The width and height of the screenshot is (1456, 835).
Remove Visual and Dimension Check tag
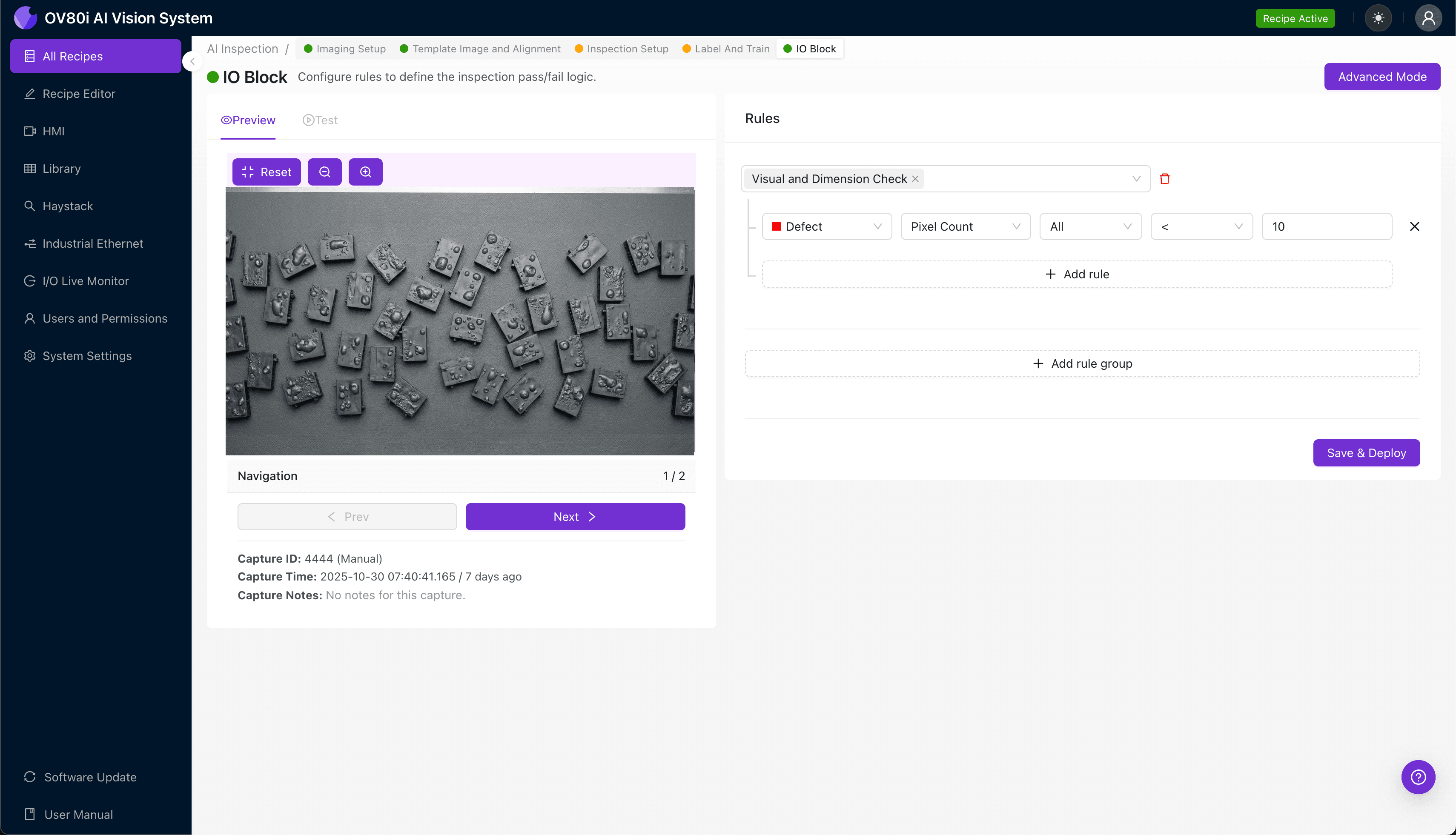tap(916, 179)
